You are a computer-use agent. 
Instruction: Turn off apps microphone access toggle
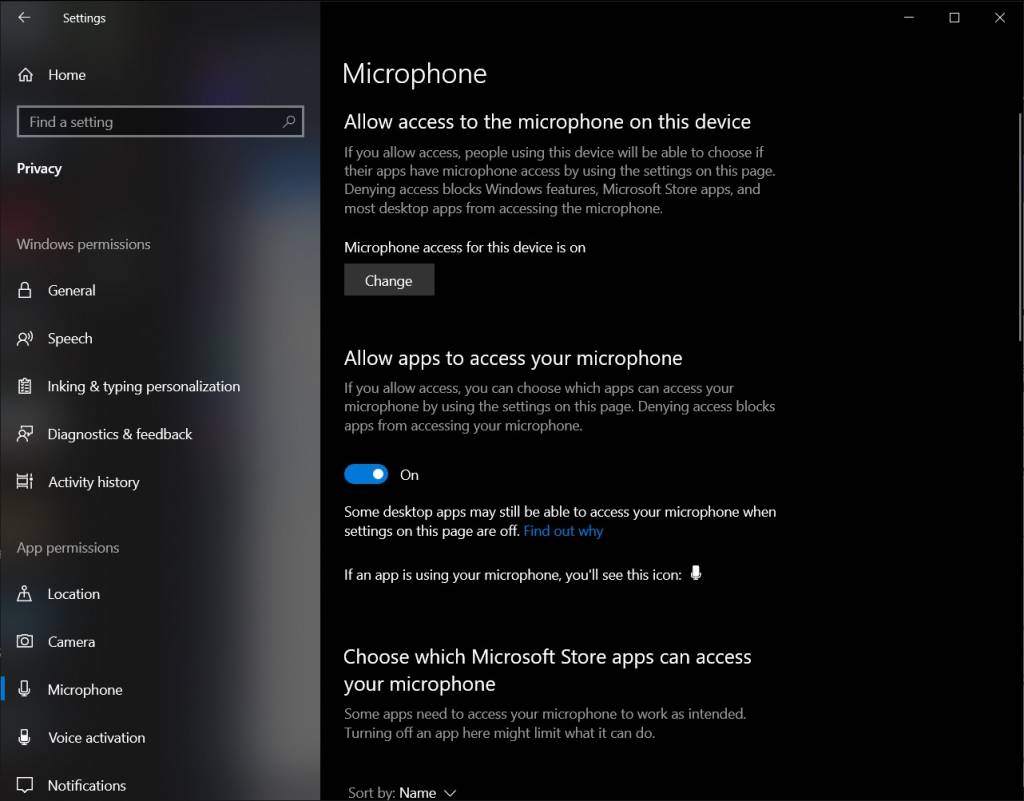[x=366, y=475]
